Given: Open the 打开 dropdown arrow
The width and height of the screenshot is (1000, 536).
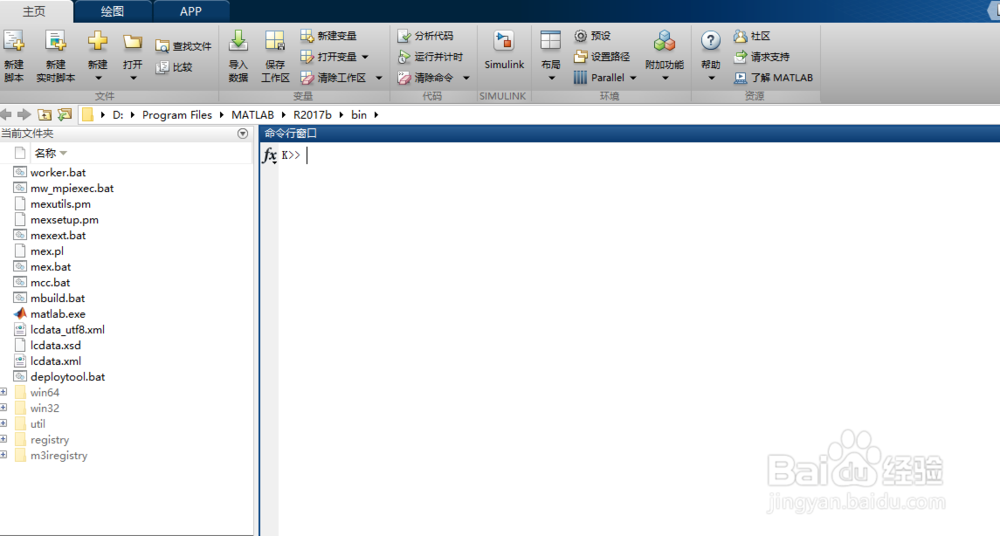Looking at the screenshot, I should click(x=133, y=78).
